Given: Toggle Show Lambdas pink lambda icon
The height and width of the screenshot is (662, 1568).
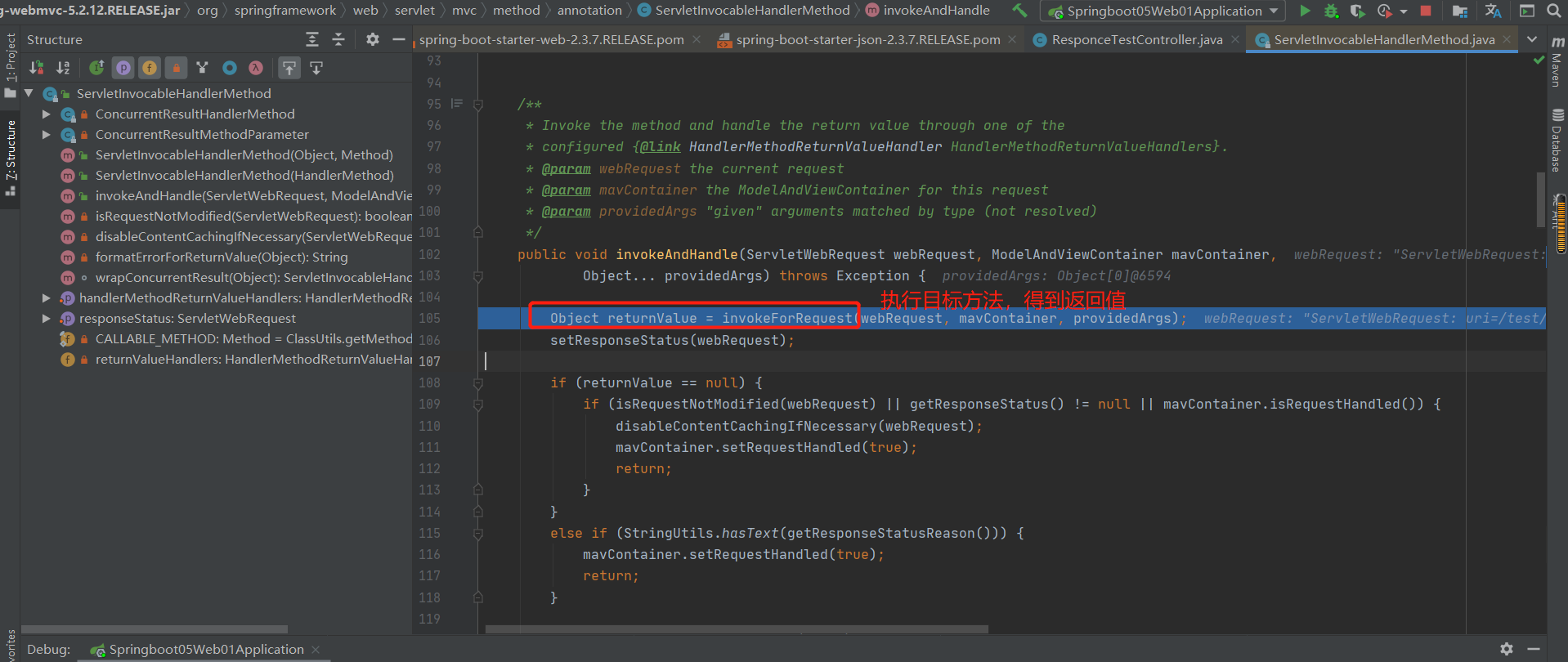Looking at the screenshot, I should (256, 68).
